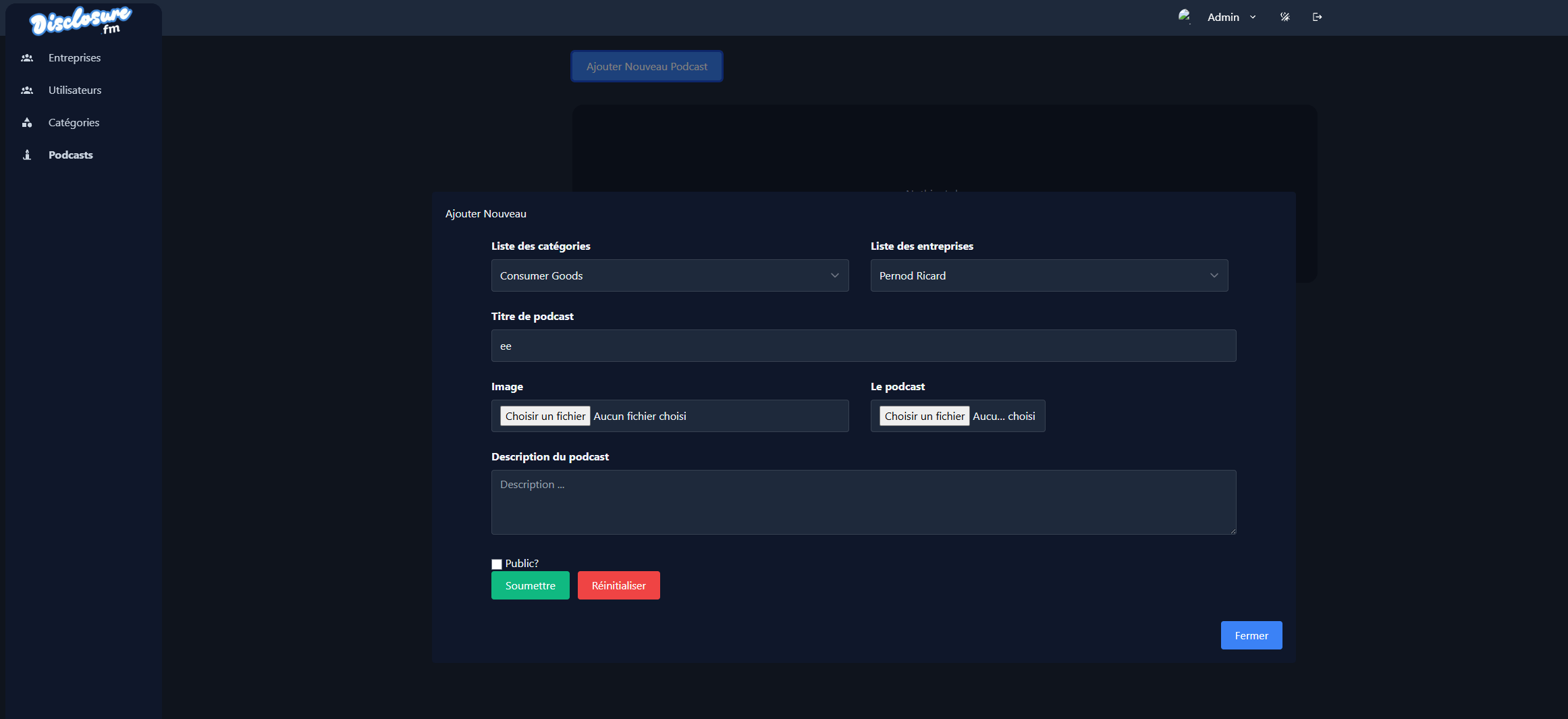Image resolution: width=1568 pixels, height=719 pixels.
Task: Toggle the dark mode theme icon
Action: point(1285,17)
